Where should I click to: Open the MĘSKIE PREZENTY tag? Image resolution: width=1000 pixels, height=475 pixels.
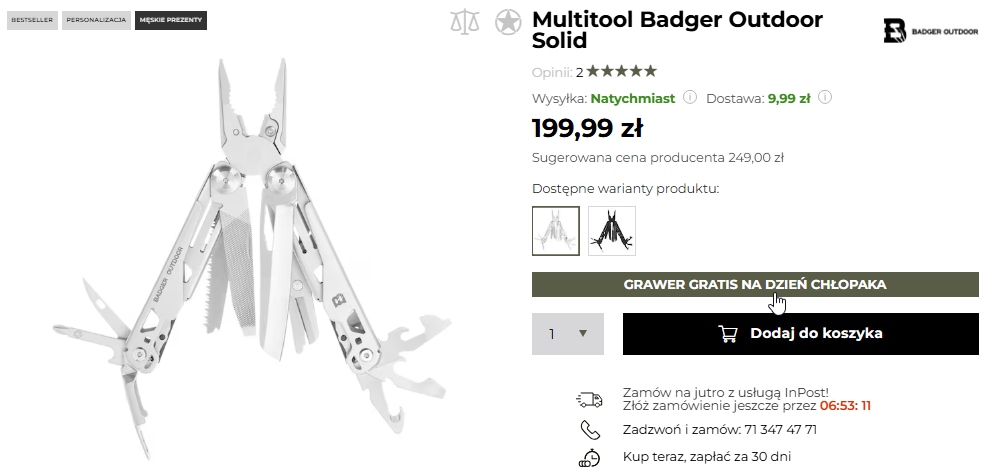[171, 20]
